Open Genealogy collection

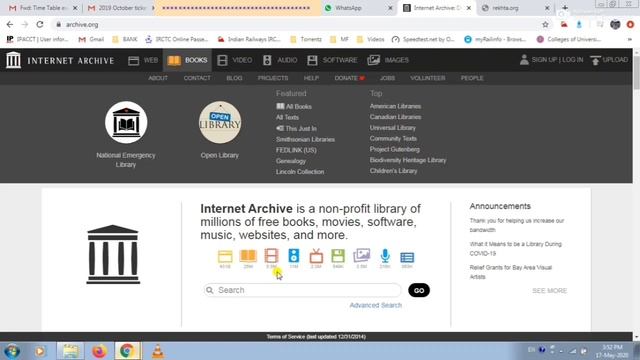[291, 161]
